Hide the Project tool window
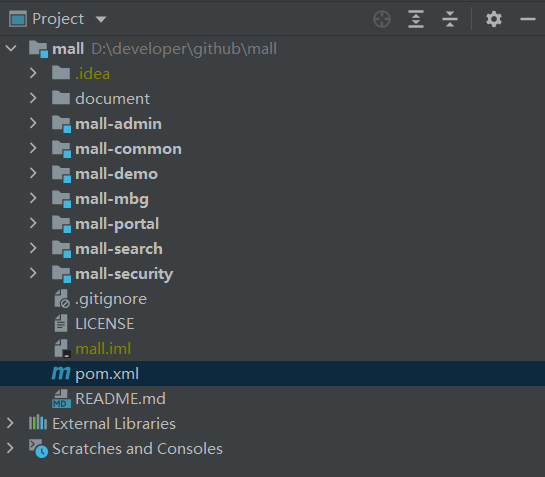The width and height of the screenshot is (545, 477). pos(528,19)
